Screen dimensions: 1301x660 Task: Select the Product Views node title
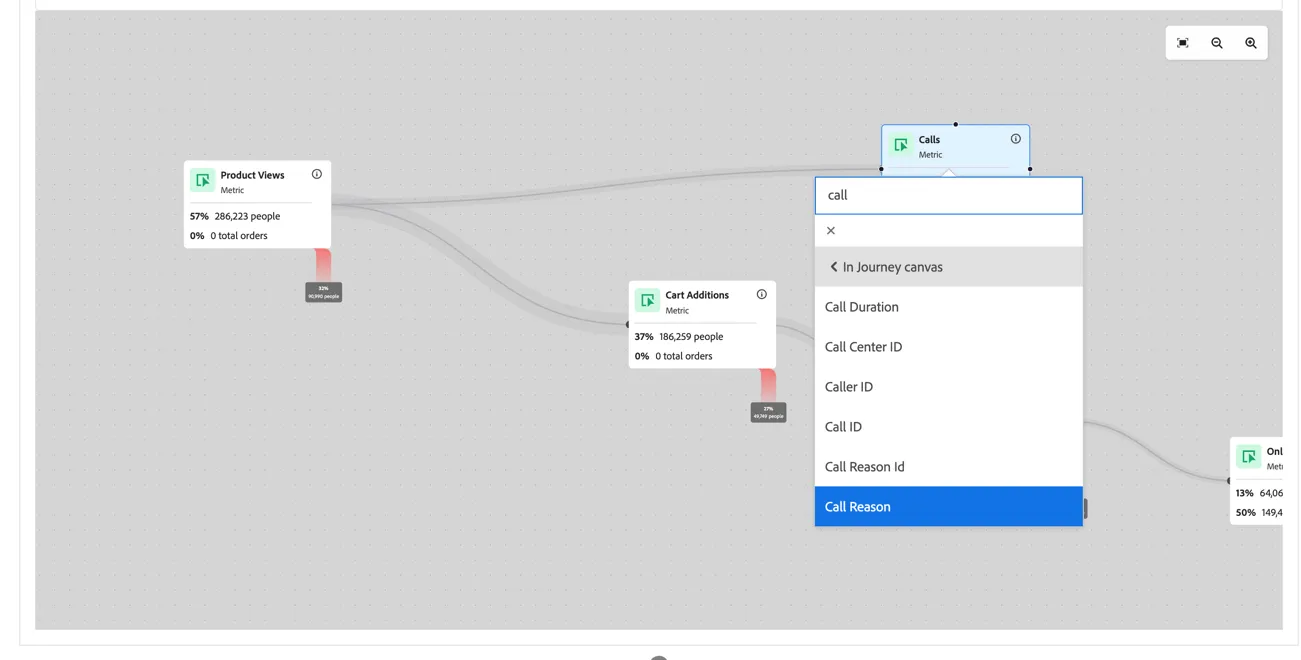(252, 175)
